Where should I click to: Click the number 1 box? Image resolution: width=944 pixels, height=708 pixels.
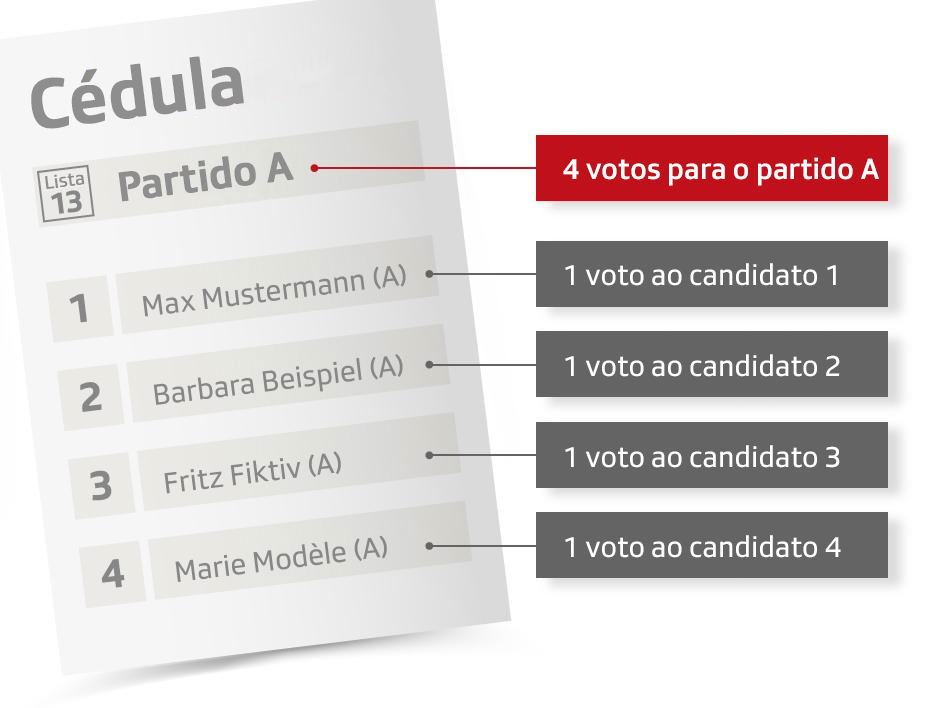(80, 309)
